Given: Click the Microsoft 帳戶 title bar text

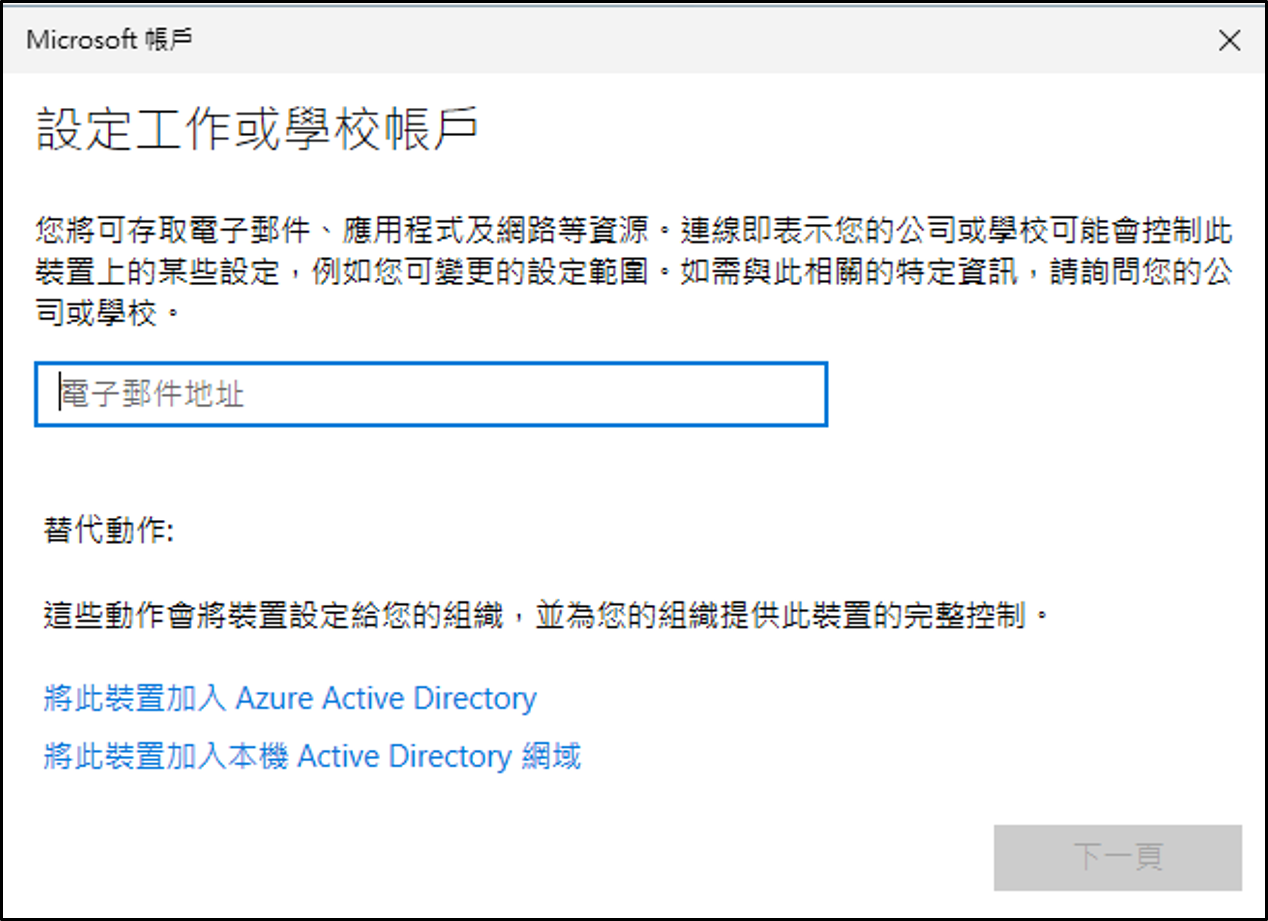Looking at the screenshot, I should click(109, 40).
